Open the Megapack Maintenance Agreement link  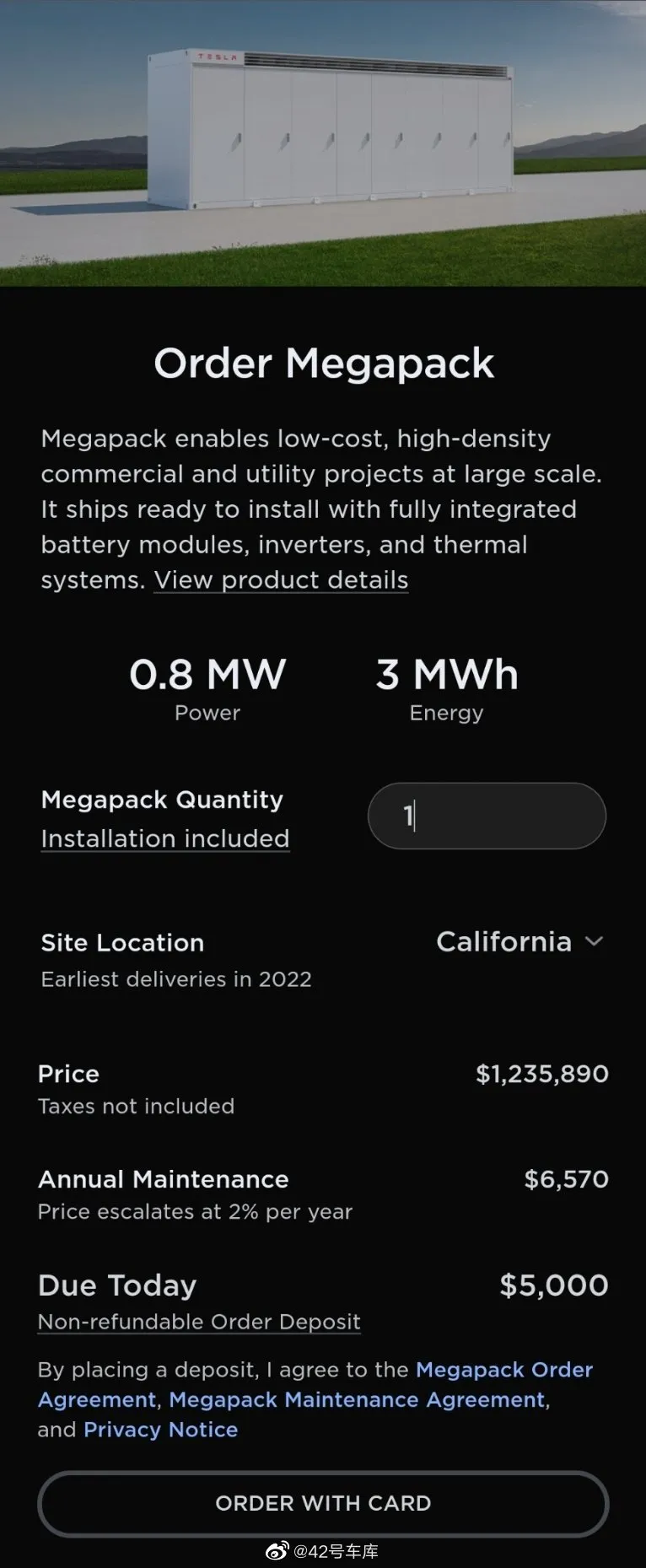358,1399
